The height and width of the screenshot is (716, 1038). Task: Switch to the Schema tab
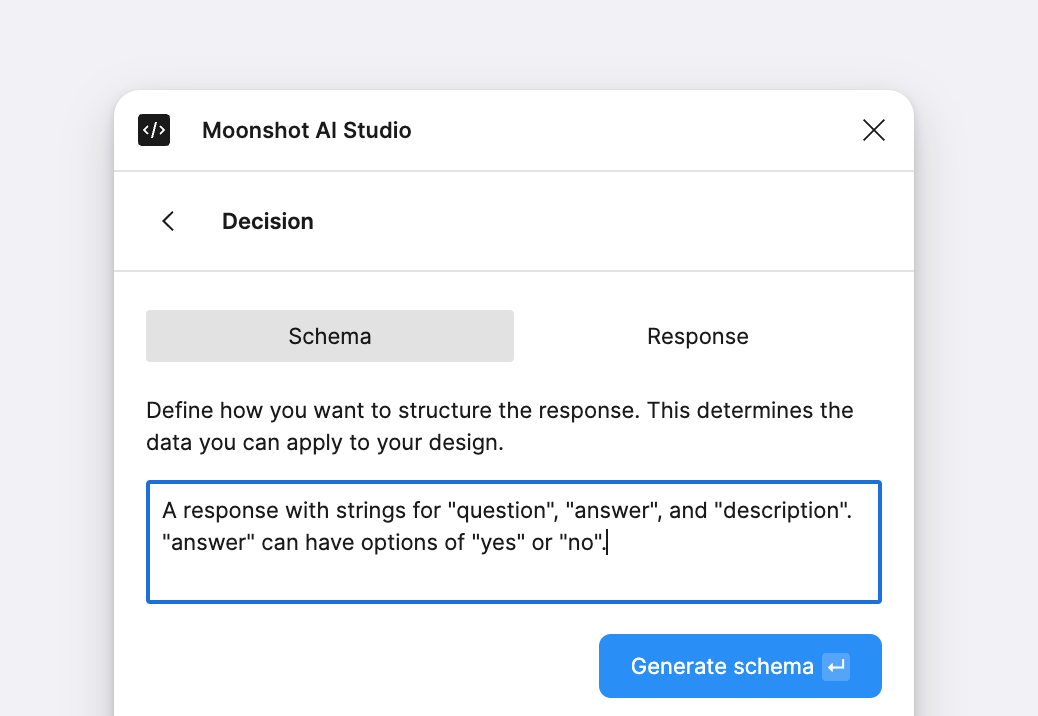[x=330, y=336]
